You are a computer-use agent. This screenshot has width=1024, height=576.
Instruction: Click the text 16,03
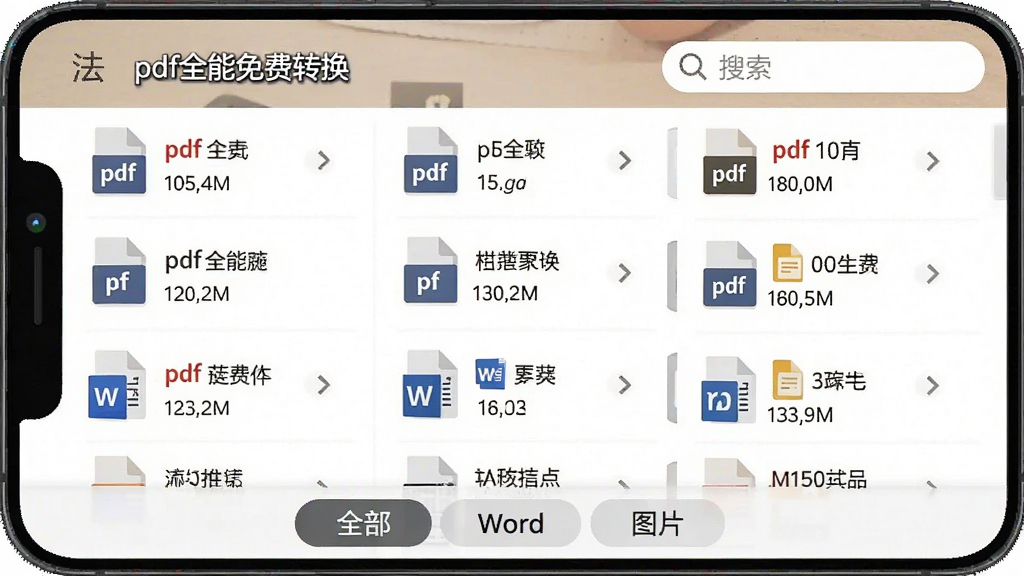502,408
